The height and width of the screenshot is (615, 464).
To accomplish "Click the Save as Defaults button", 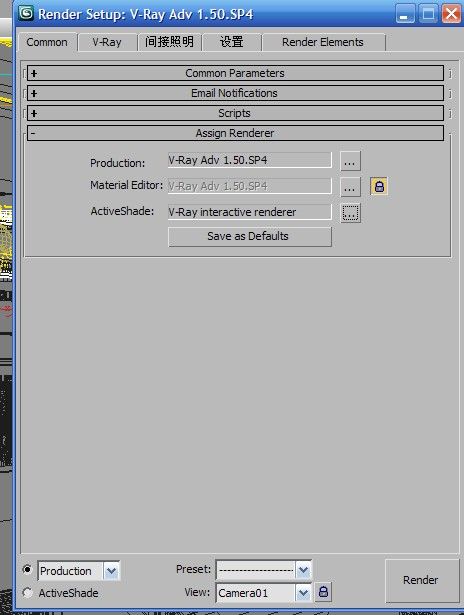I will 250,237.
